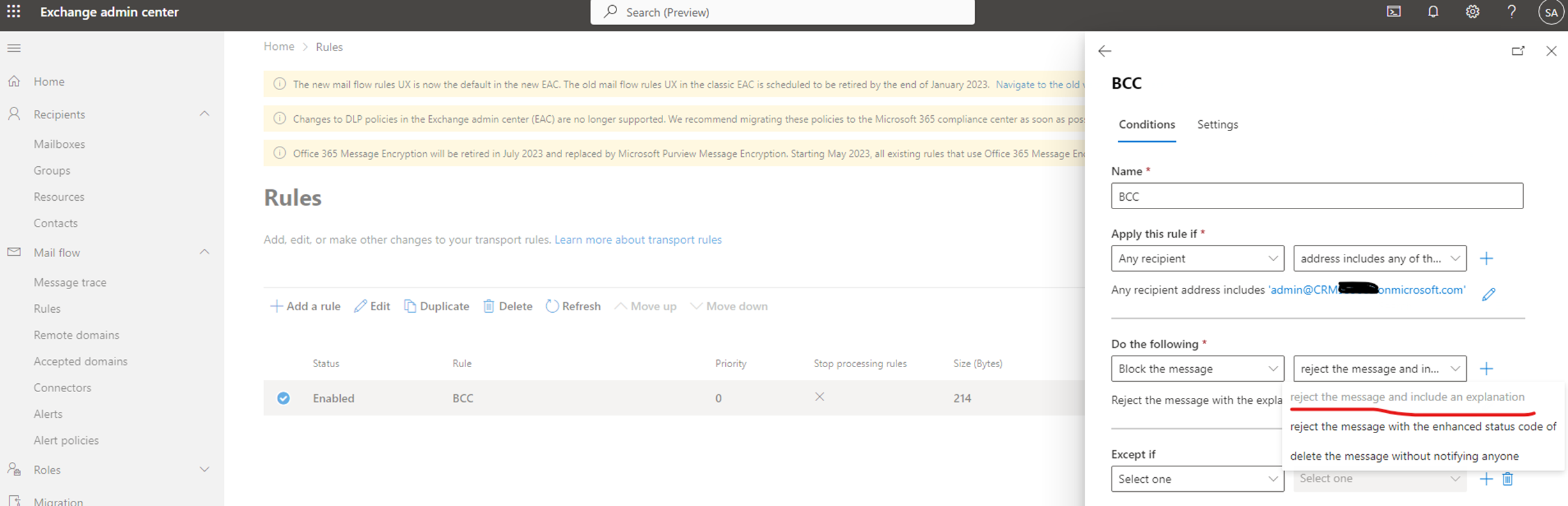Add another action with plus icon
This screenshot has height=506, width=1568.
[1486, 368]
